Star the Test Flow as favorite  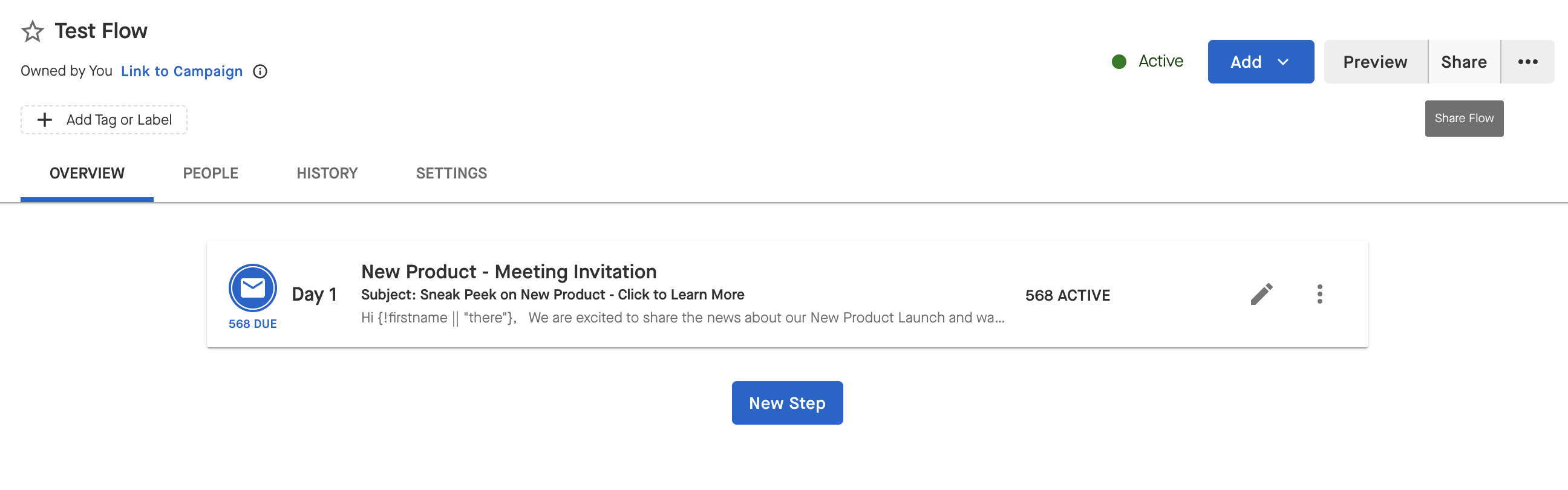coord(32,31)
